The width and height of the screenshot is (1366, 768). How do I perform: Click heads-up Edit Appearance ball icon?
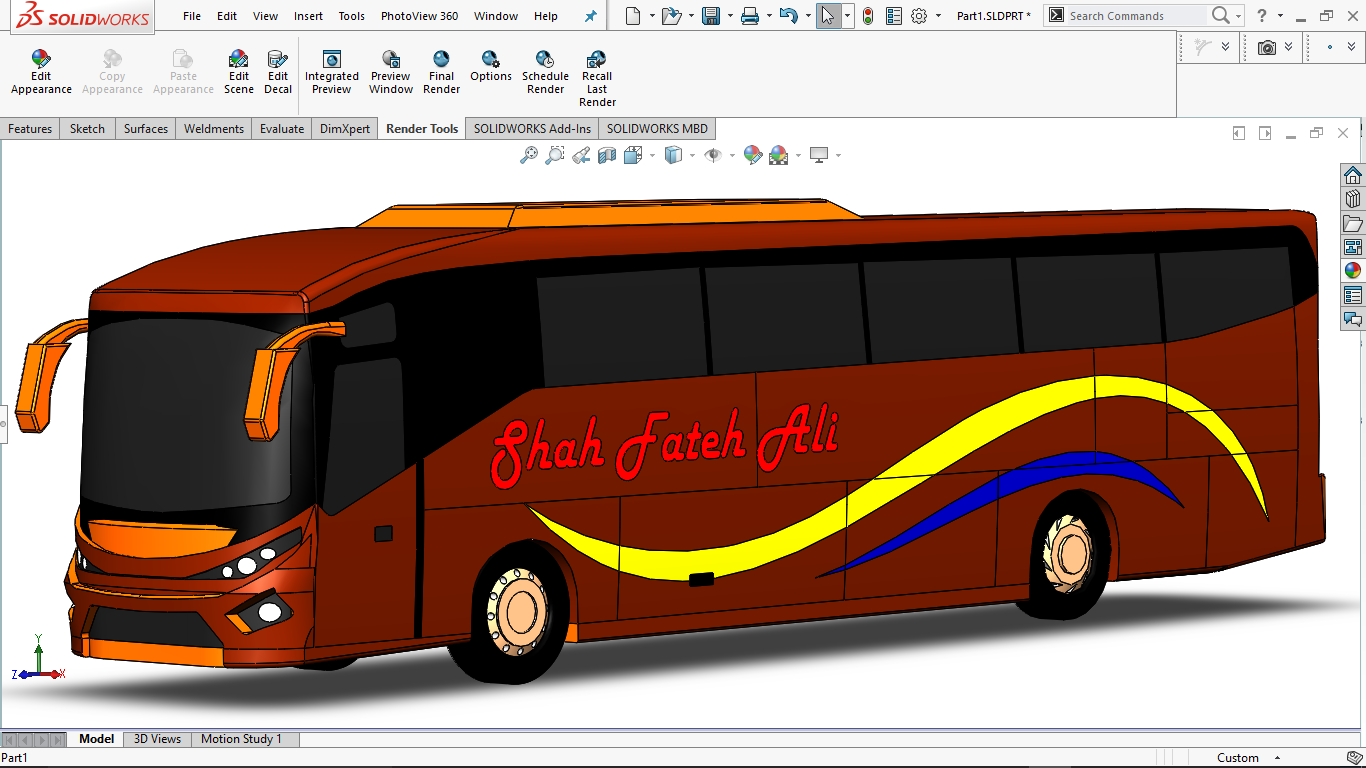click(753, 155)
